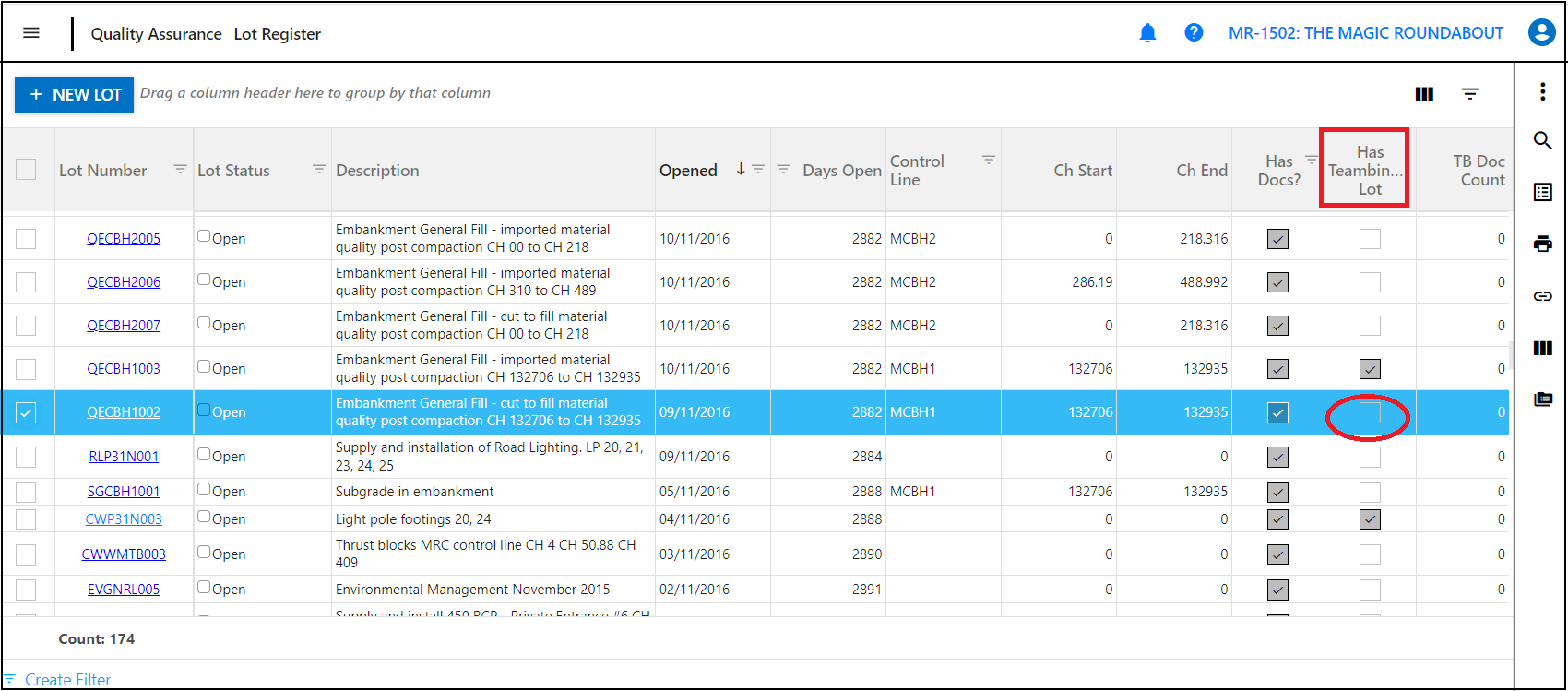Open Days Open column filter menu

783,169
